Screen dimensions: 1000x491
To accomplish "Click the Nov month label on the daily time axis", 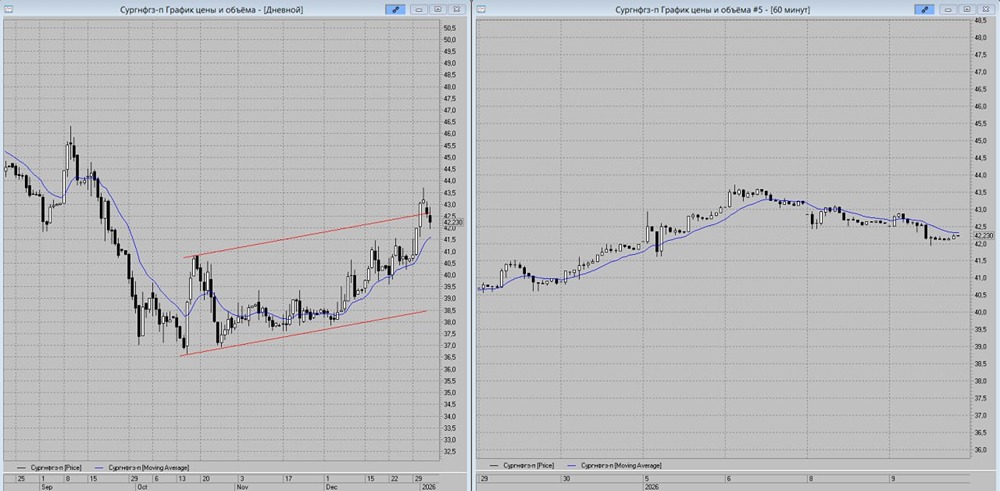I will [242, 487].
